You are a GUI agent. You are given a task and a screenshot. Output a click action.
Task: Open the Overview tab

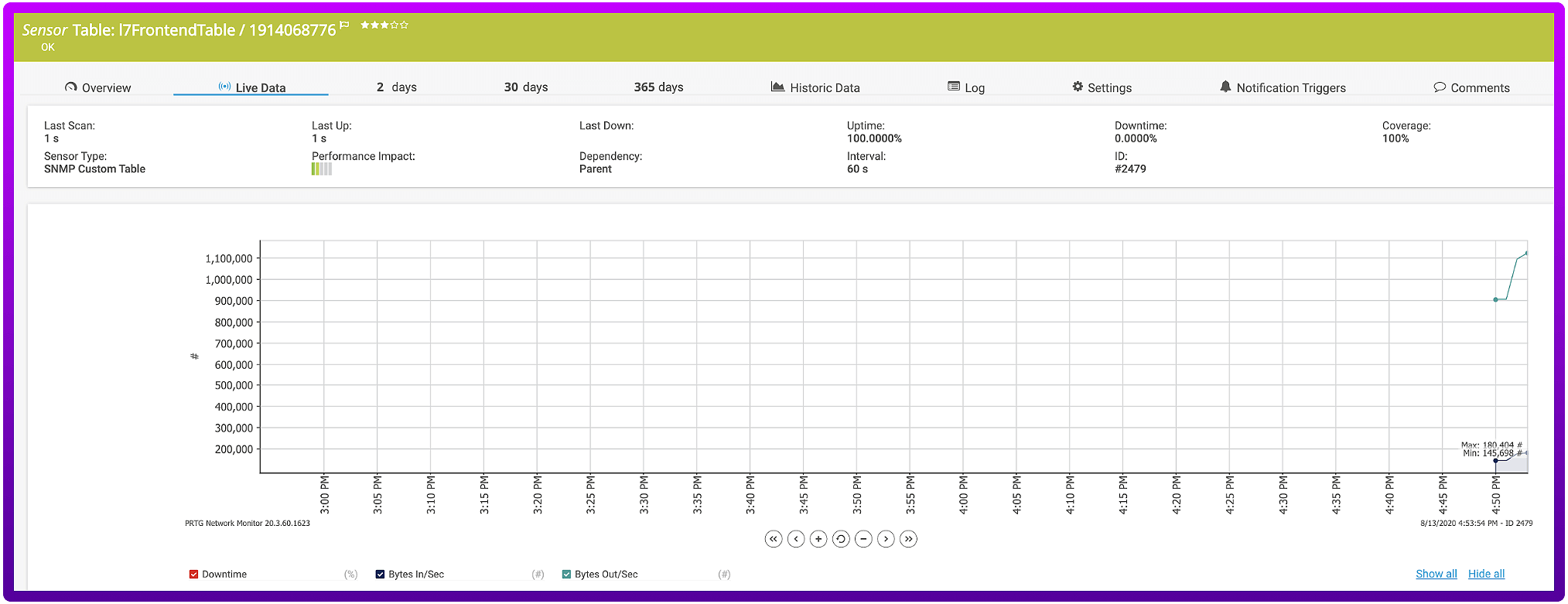tap(98, 87)
